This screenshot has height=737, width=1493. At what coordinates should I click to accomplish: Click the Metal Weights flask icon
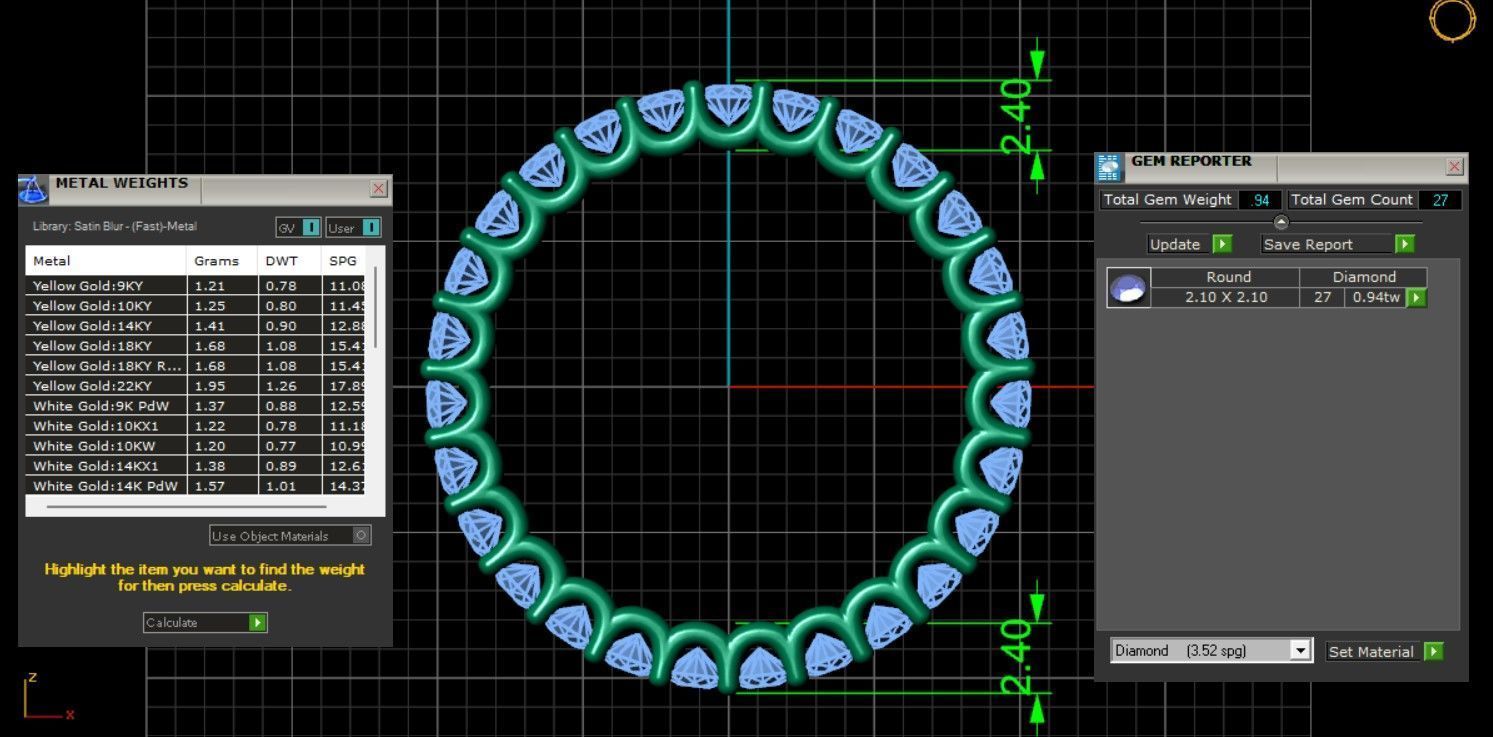click(34, 189)
